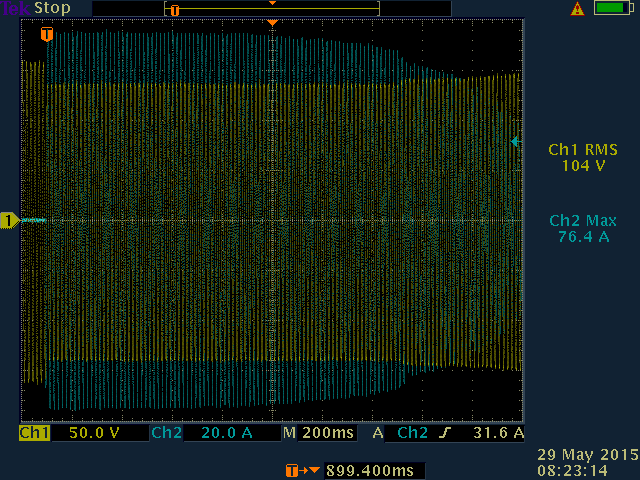Click the 29 May 2015 date text
640x480 pixels.
click(588, 455)
